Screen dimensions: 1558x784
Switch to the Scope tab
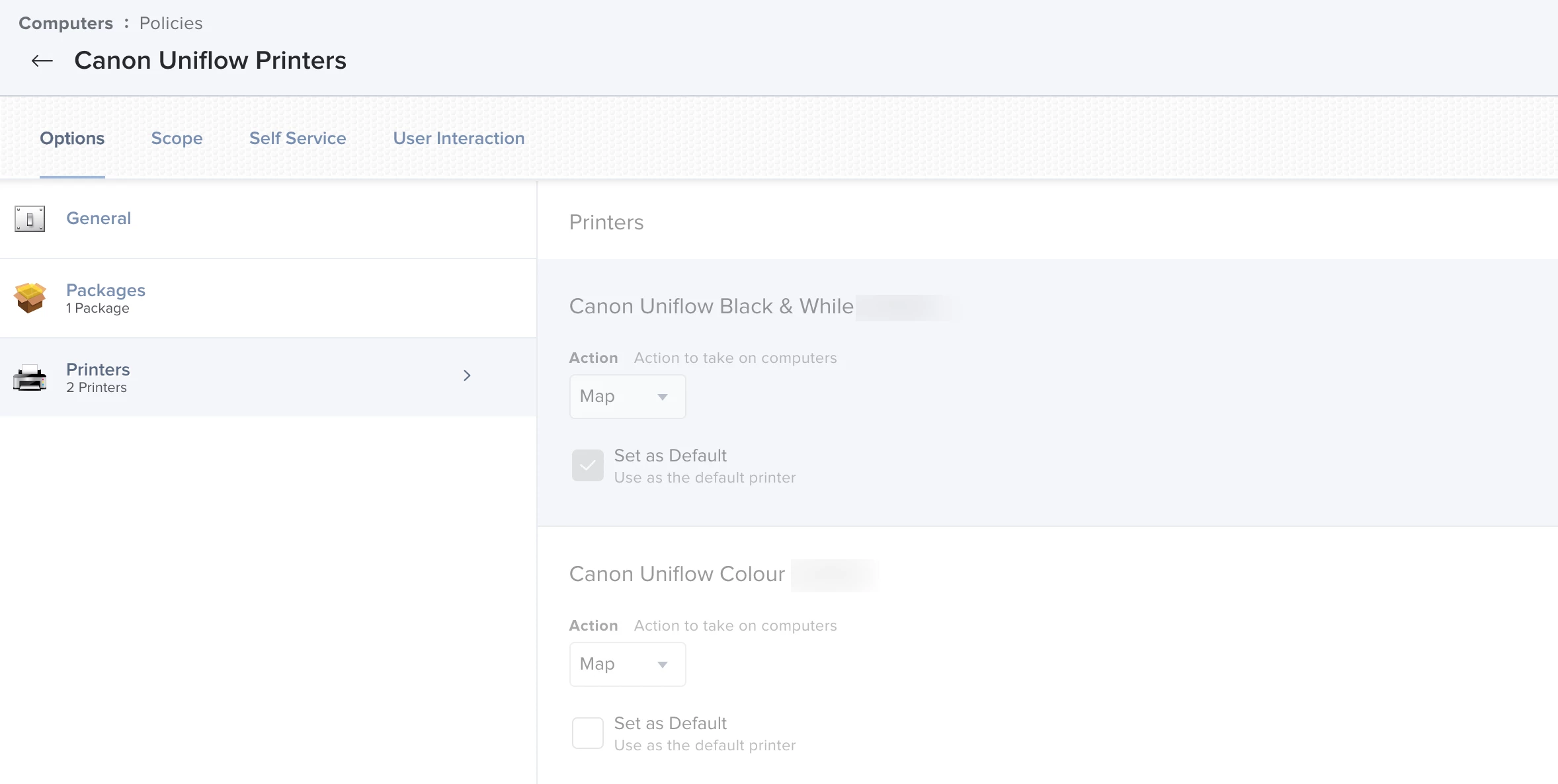point(177,138)
